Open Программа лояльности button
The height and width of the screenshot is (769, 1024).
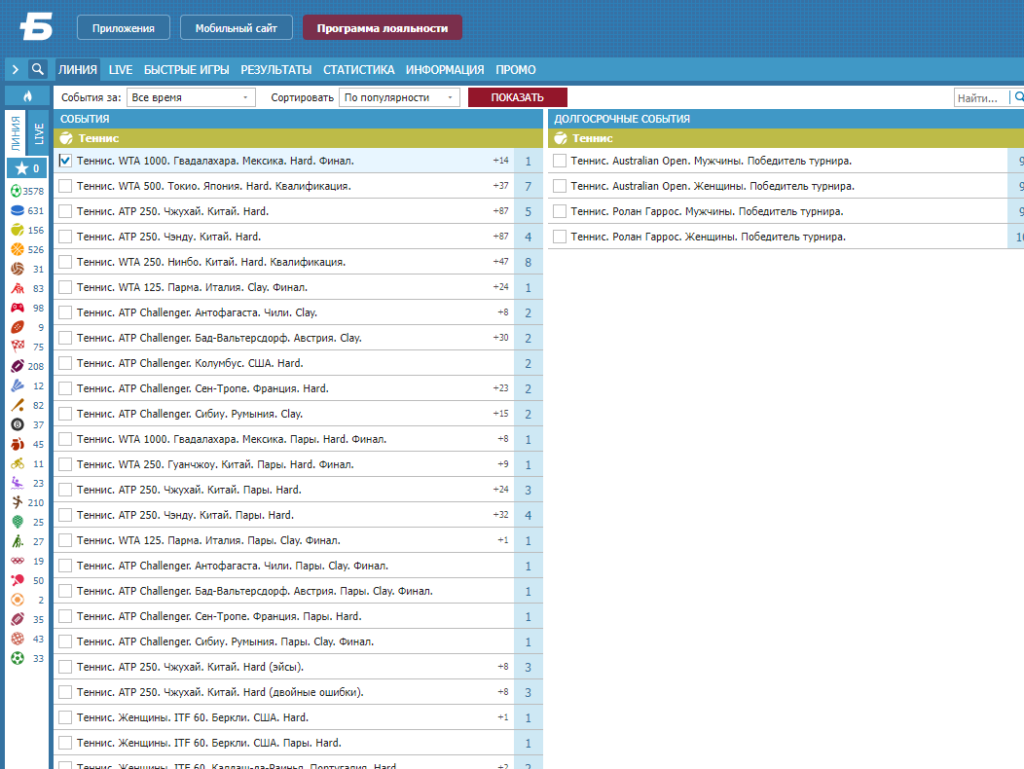coord(382,28)
